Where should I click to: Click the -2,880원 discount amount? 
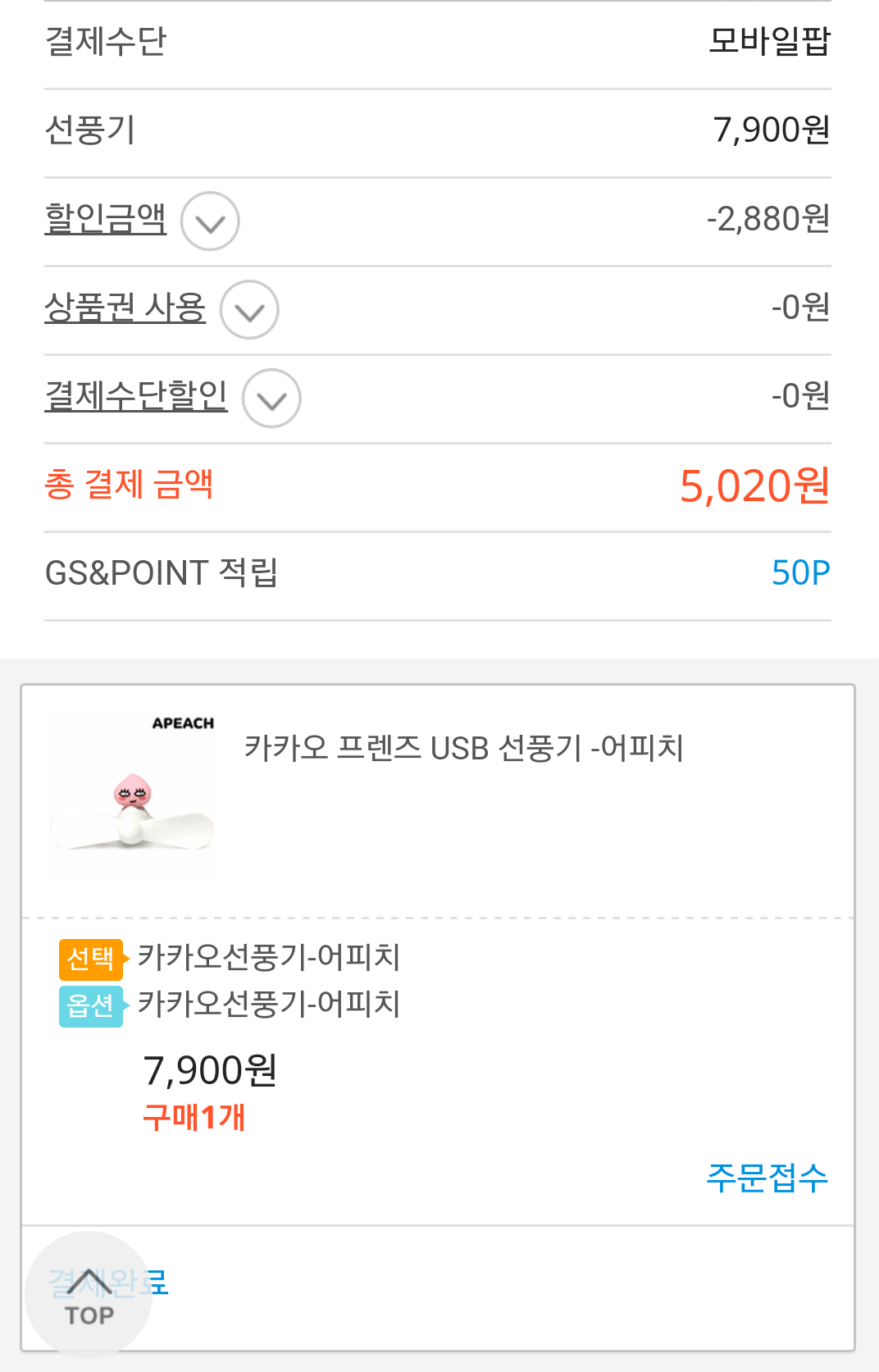click(x=768, y=219)
